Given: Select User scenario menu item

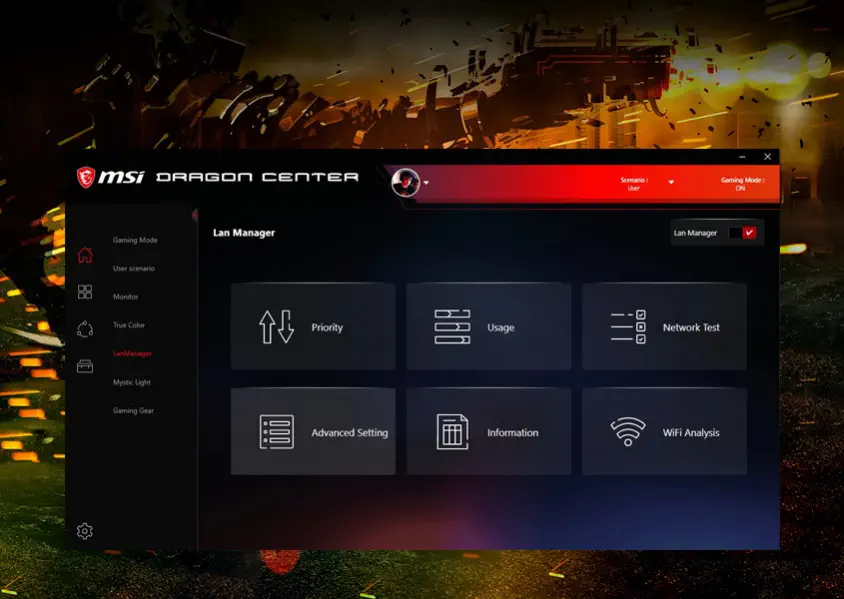Looking at the screenshot, I should point(133,268).
